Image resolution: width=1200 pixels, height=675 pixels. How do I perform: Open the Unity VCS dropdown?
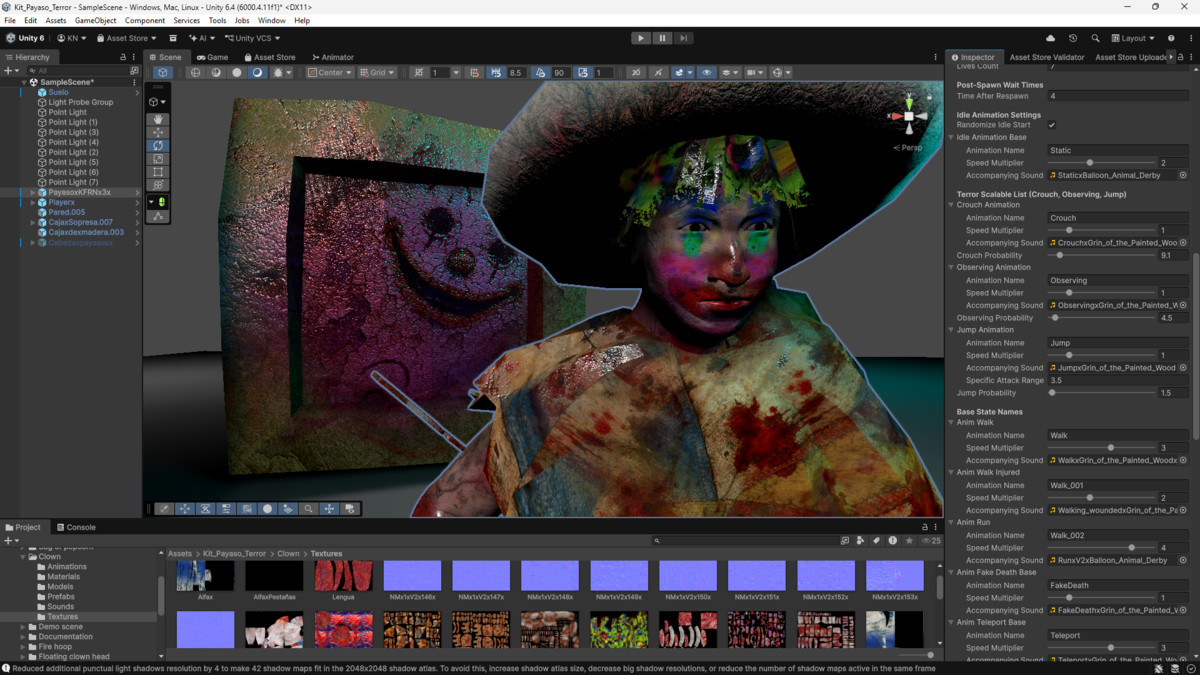coord(253,38)
